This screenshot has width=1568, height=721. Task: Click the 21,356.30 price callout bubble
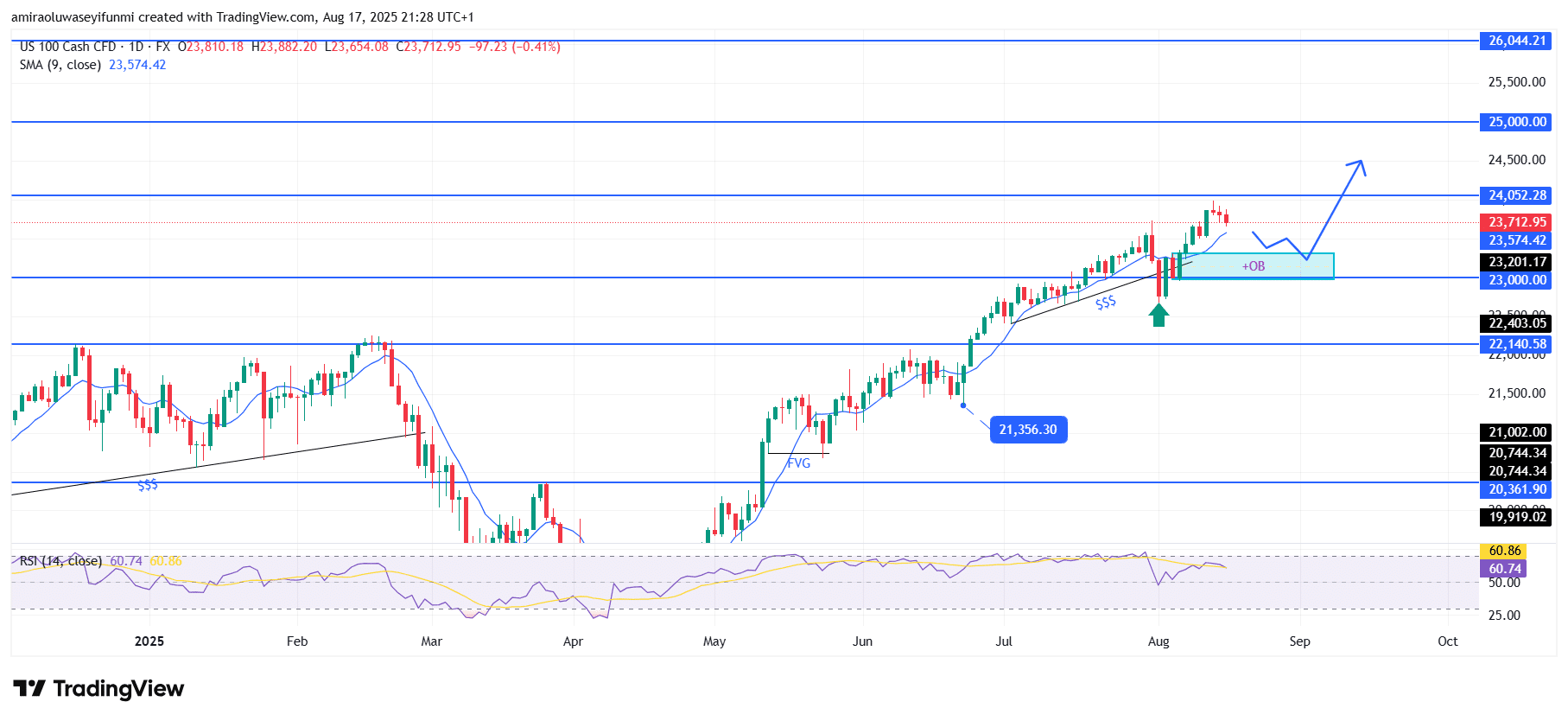coord(1028,430)
